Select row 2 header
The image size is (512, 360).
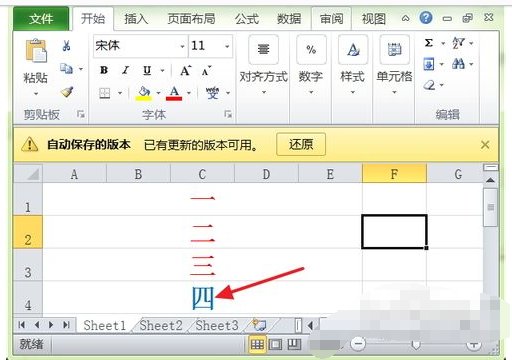[28, 232]
